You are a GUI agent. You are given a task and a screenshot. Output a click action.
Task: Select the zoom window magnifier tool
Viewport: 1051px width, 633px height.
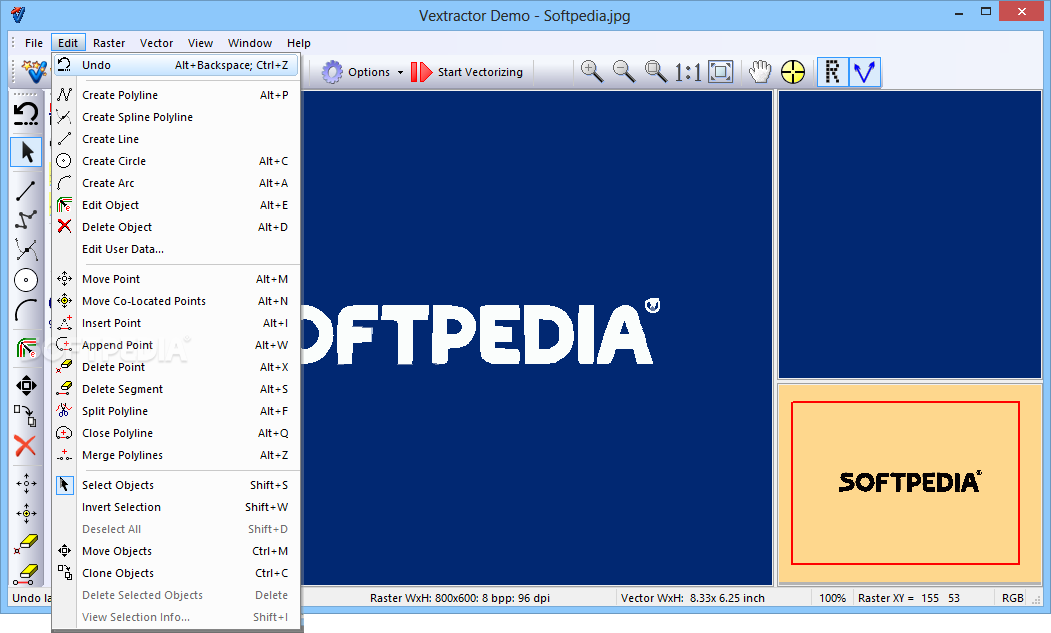[x=656, y=71]
